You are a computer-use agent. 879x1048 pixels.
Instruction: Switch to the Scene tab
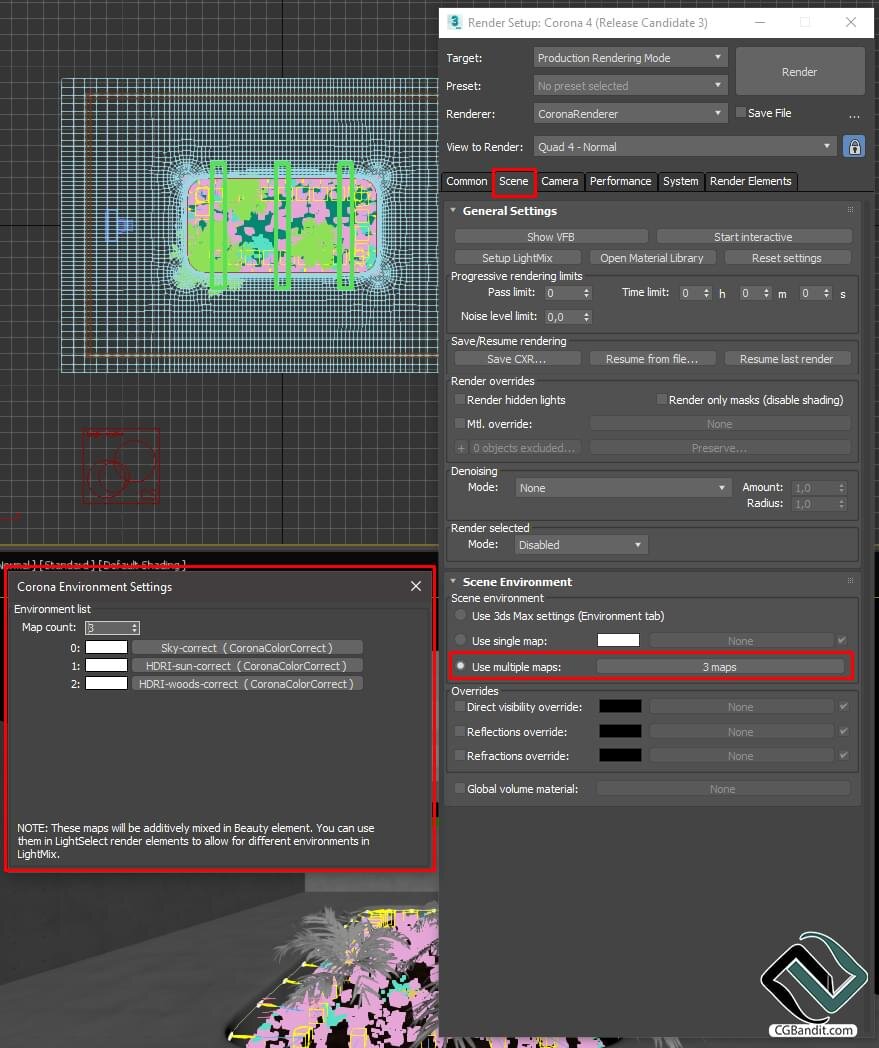(513, 181)
